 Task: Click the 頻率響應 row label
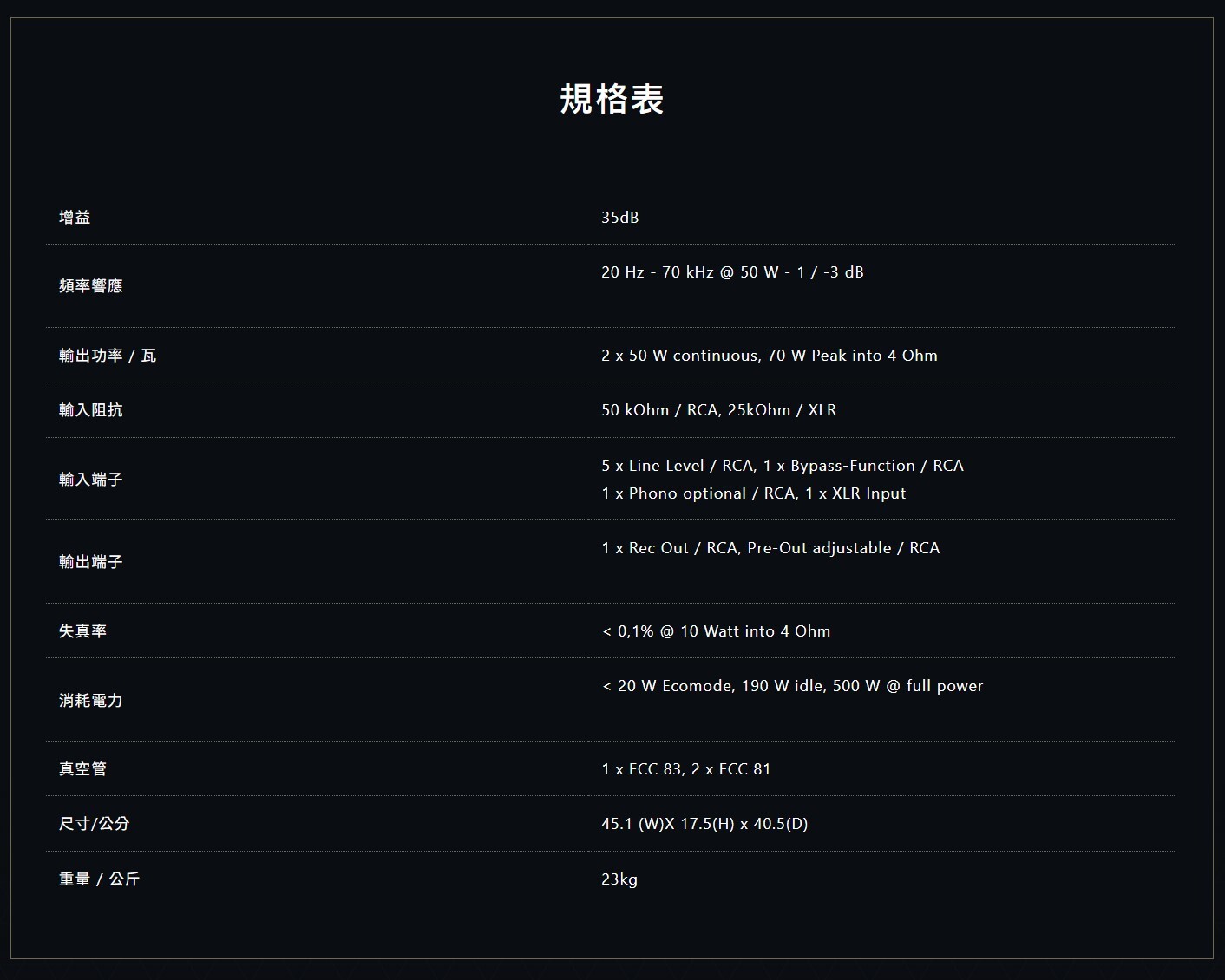(x=90, y=286)
